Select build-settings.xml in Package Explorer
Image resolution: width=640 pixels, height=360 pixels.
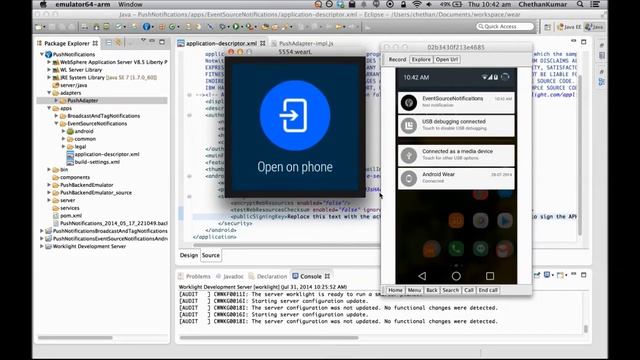coord(93,162)
